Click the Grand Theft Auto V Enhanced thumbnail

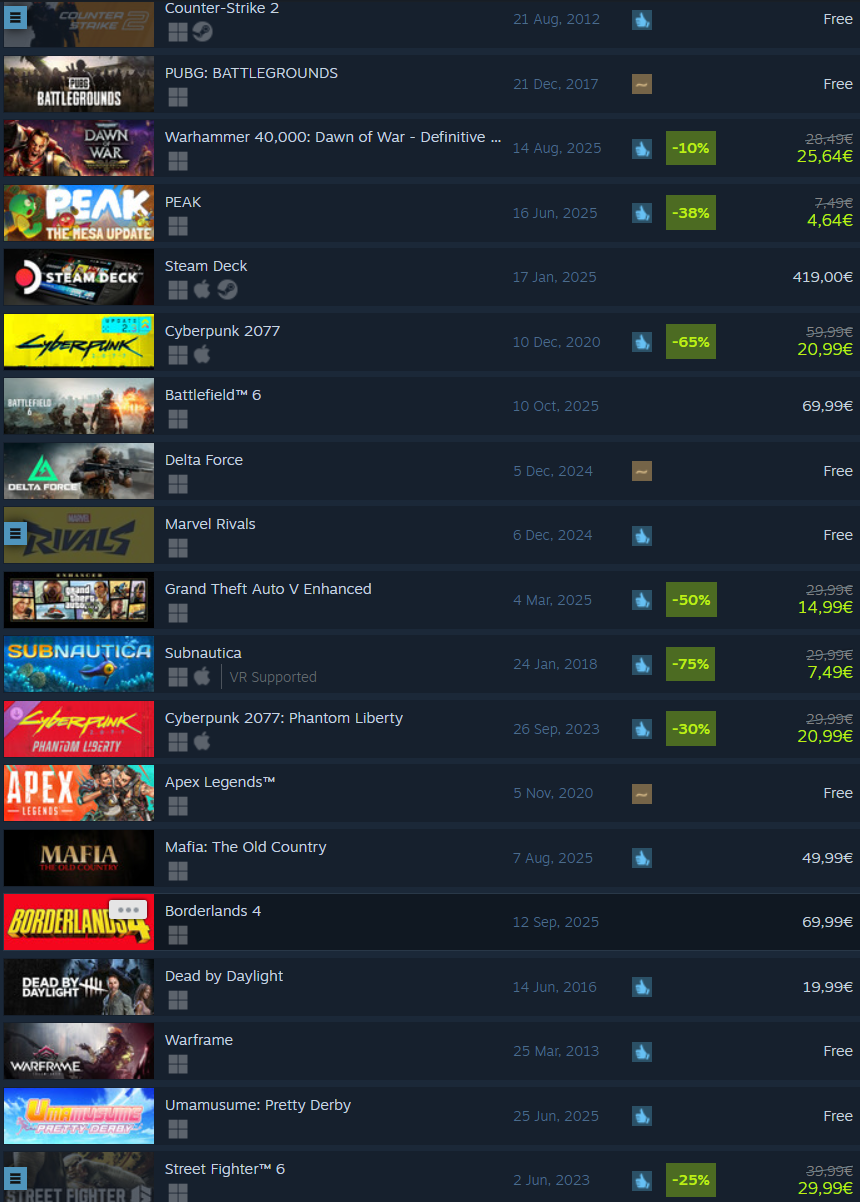point(79,599)
